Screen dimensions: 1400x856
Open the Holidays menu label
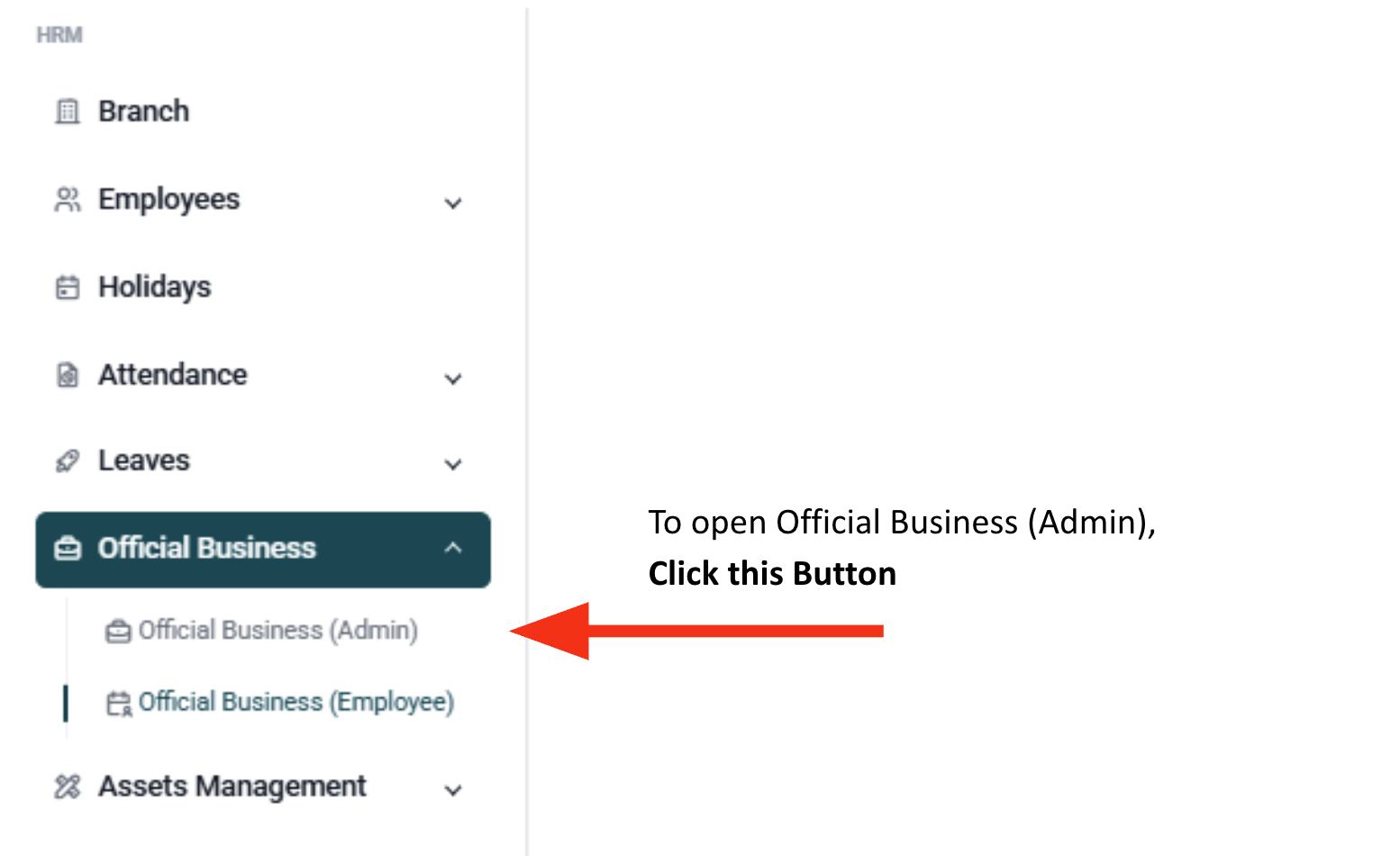click(x=155, y=287)
